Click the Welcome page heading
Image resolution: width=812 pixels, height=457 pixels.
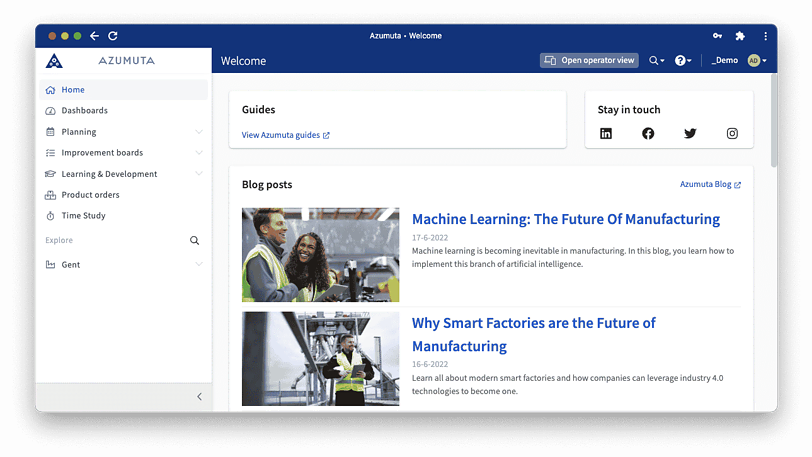click(x=243, y=61)
